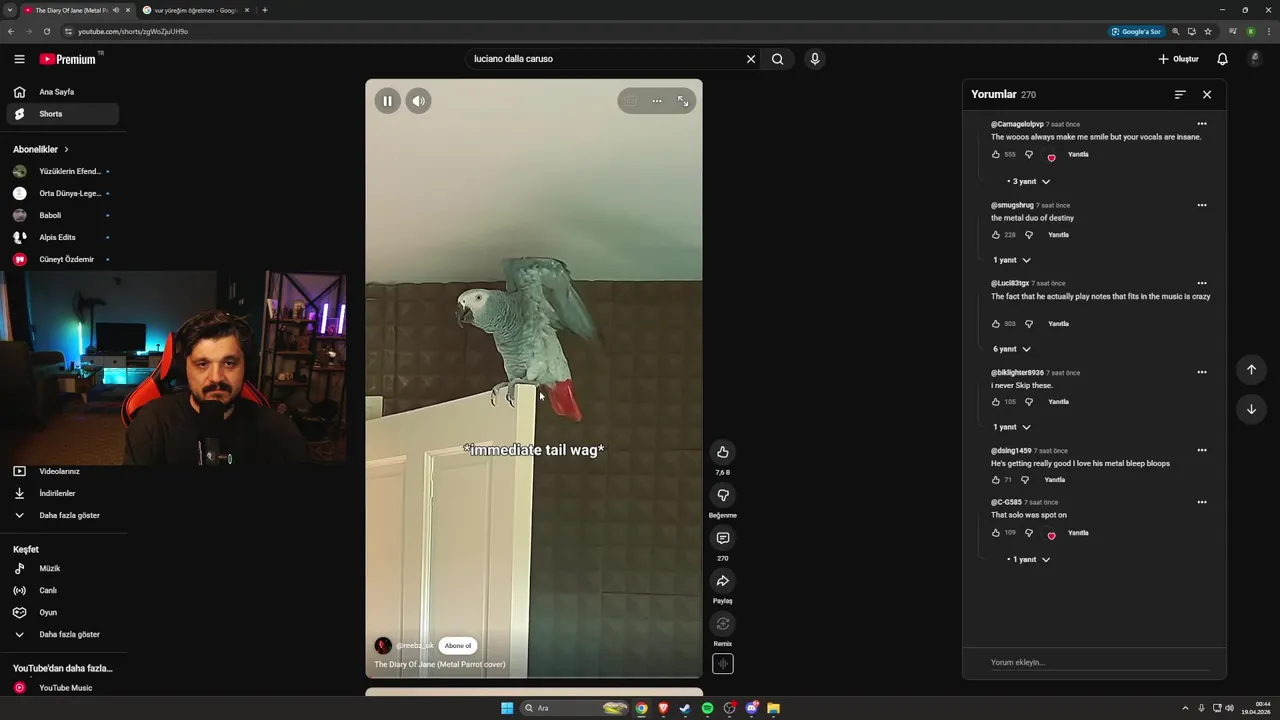Open Canlı under Keşfet
Viewport: 1280px width, 720px height.
pos(62,590)
